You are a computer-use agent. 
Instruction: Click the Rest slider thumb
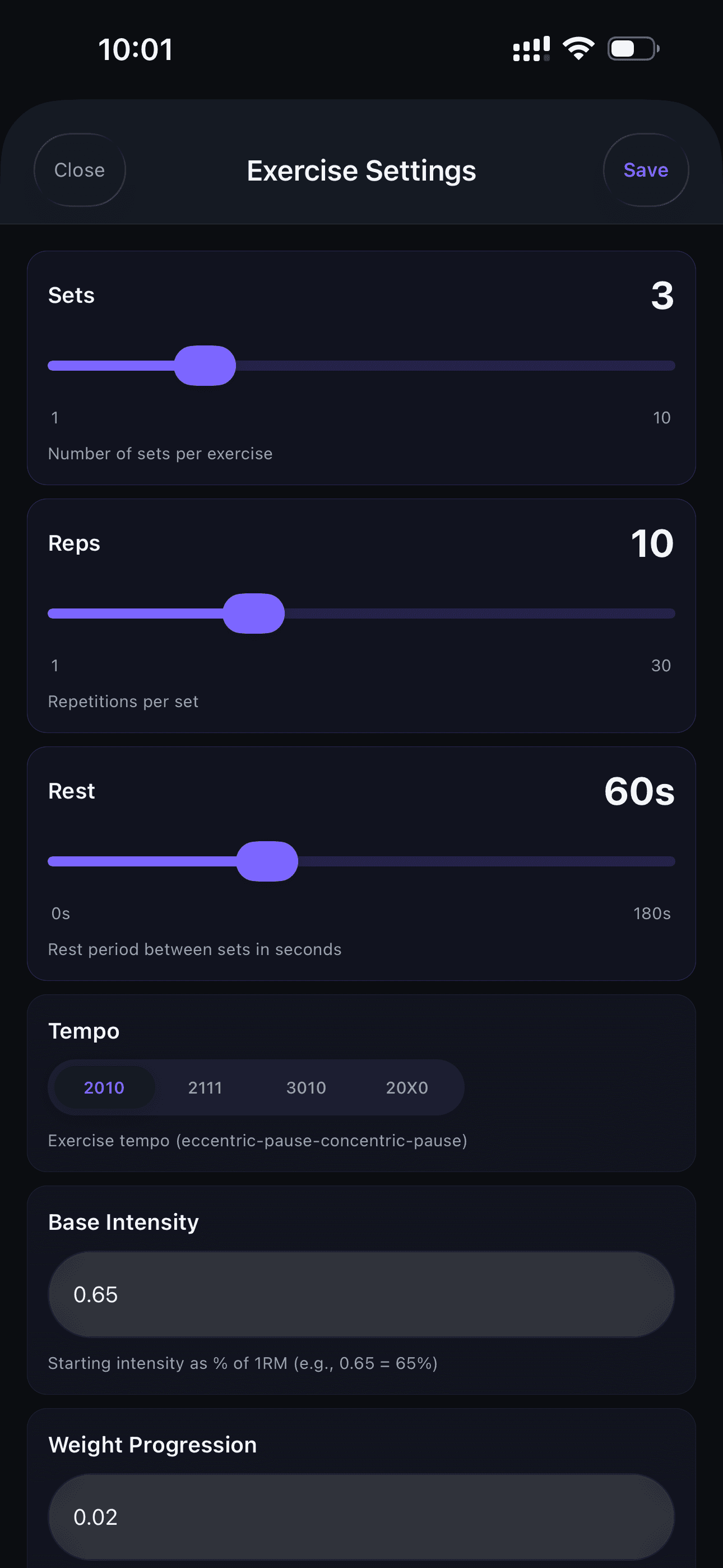click(267, 861)
